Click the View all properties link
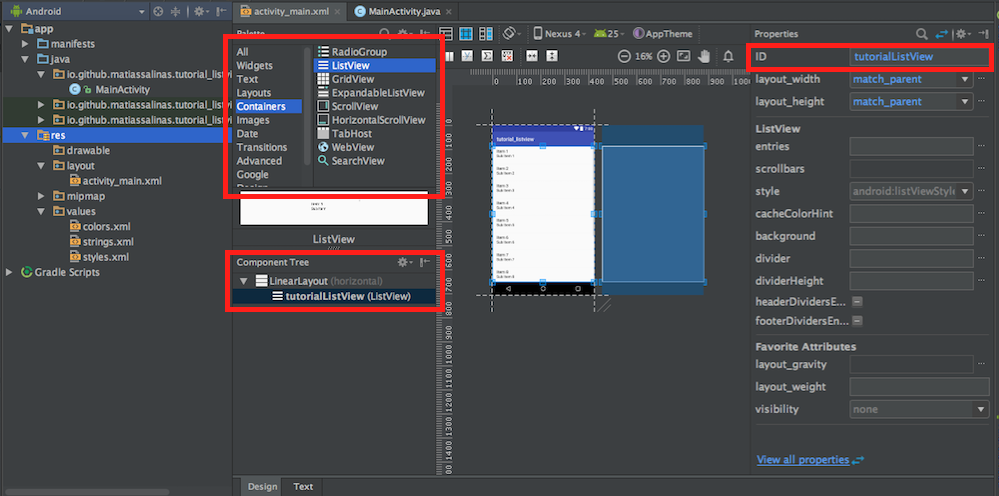Screen dimensions: 999x496 pyautogui.click(x=803, y=460)
